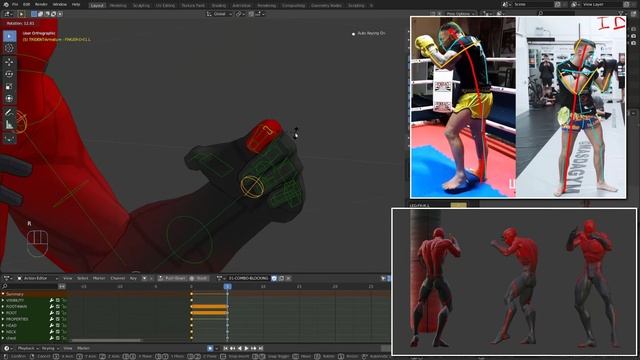Screen dimensions: 640x360
Task: Click the channel search field
Action: [29, 287]
